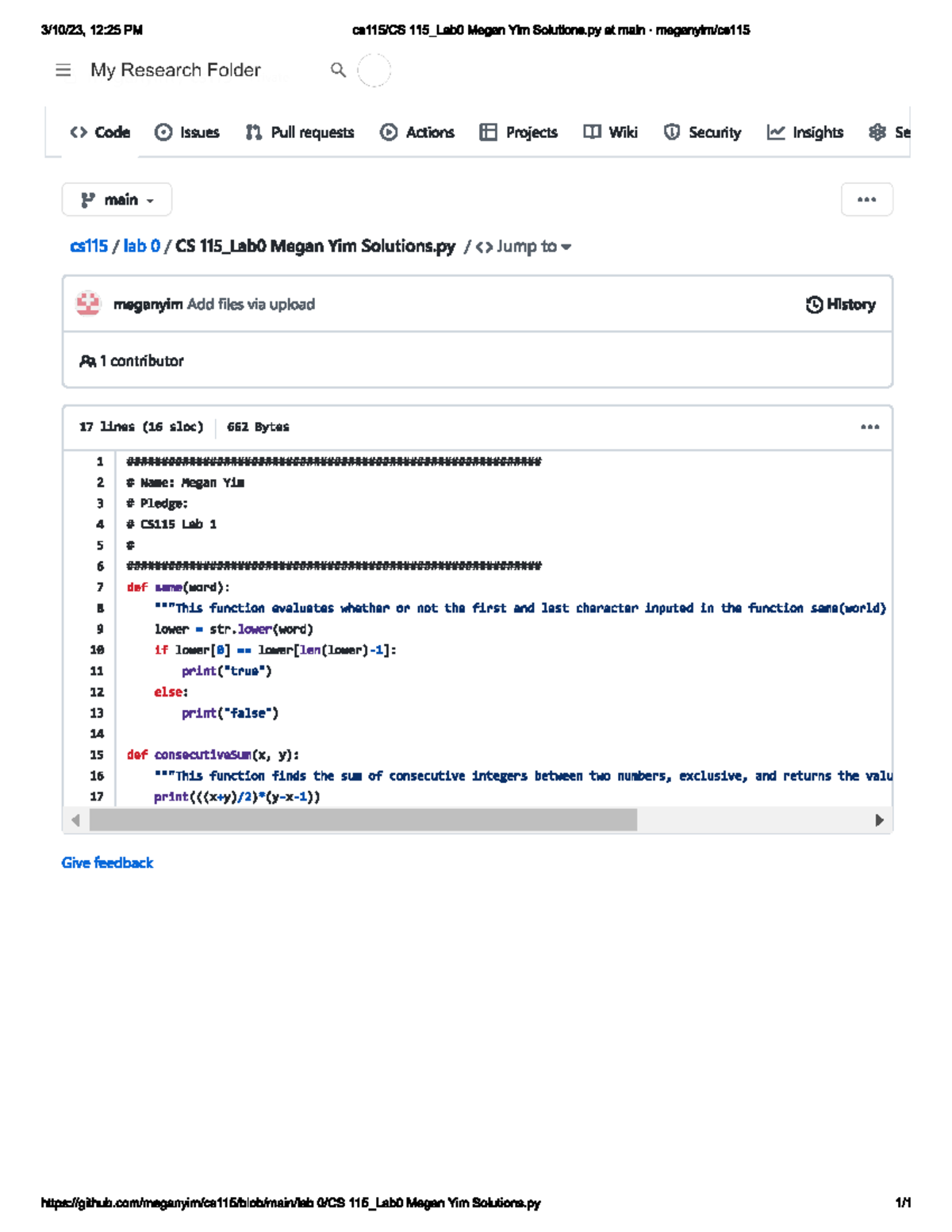Viewport: 952px width, 1232px height.
Task: Click the three-dots menu beside branch selector
Action: (866, 199)
